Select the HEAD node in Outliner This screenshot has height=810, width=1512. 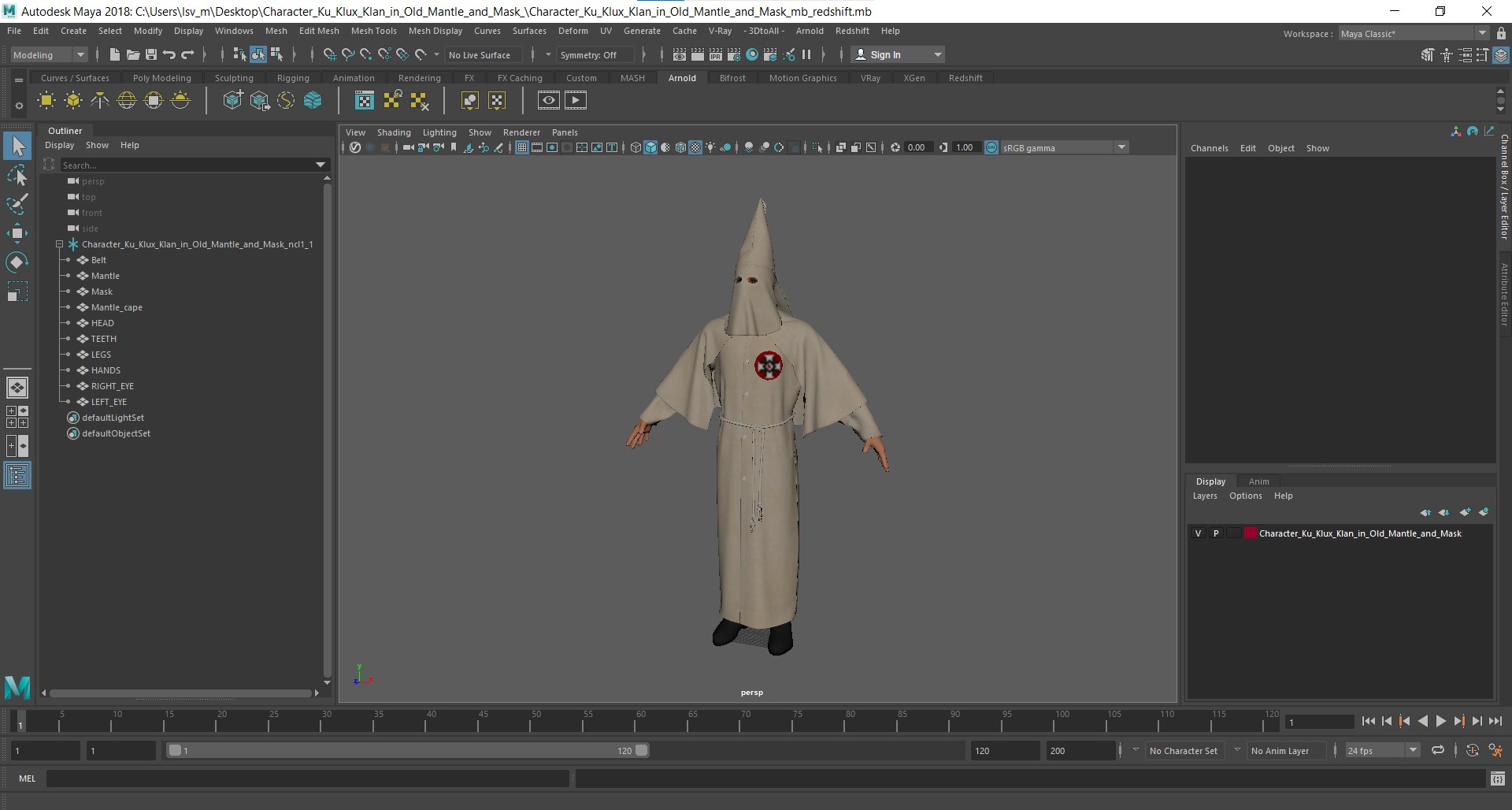102,323
